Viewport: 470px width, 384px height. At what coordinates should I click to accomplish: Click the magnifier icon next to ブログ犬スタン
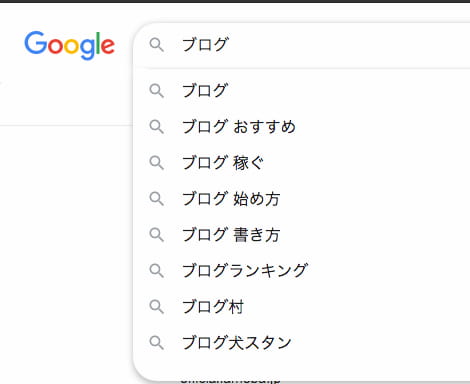[x=156, y=343]
